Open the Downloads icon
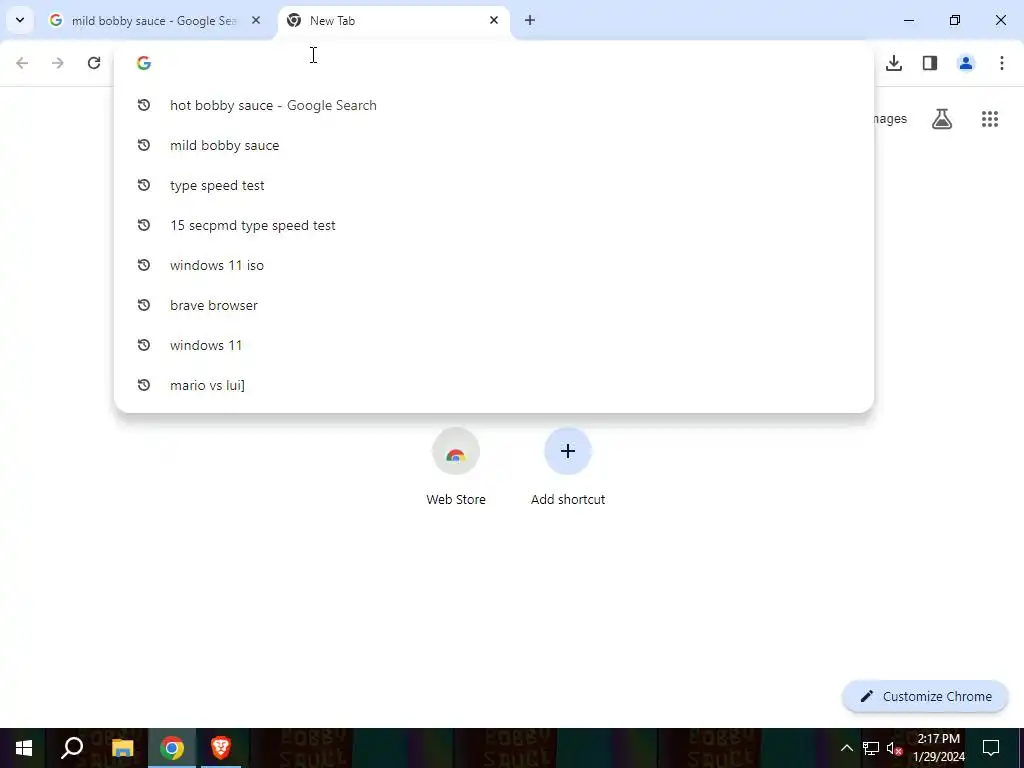Viewport: 1024px width, 768px height. pos(894,63)
